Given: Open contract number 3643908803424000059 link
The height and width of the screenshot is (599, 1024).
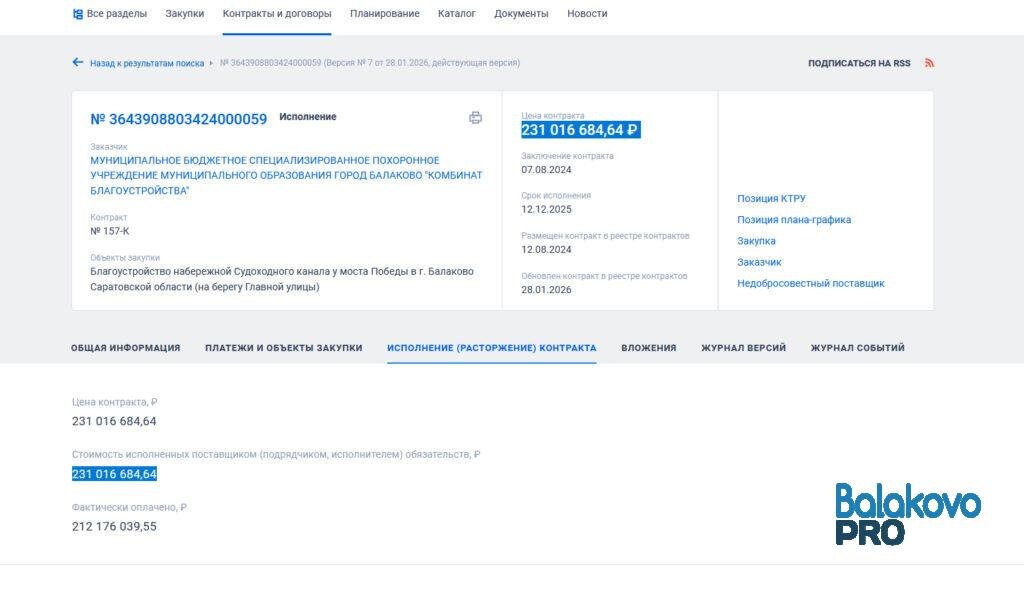Looking at the screenshot, I should (x=178, y=119).
